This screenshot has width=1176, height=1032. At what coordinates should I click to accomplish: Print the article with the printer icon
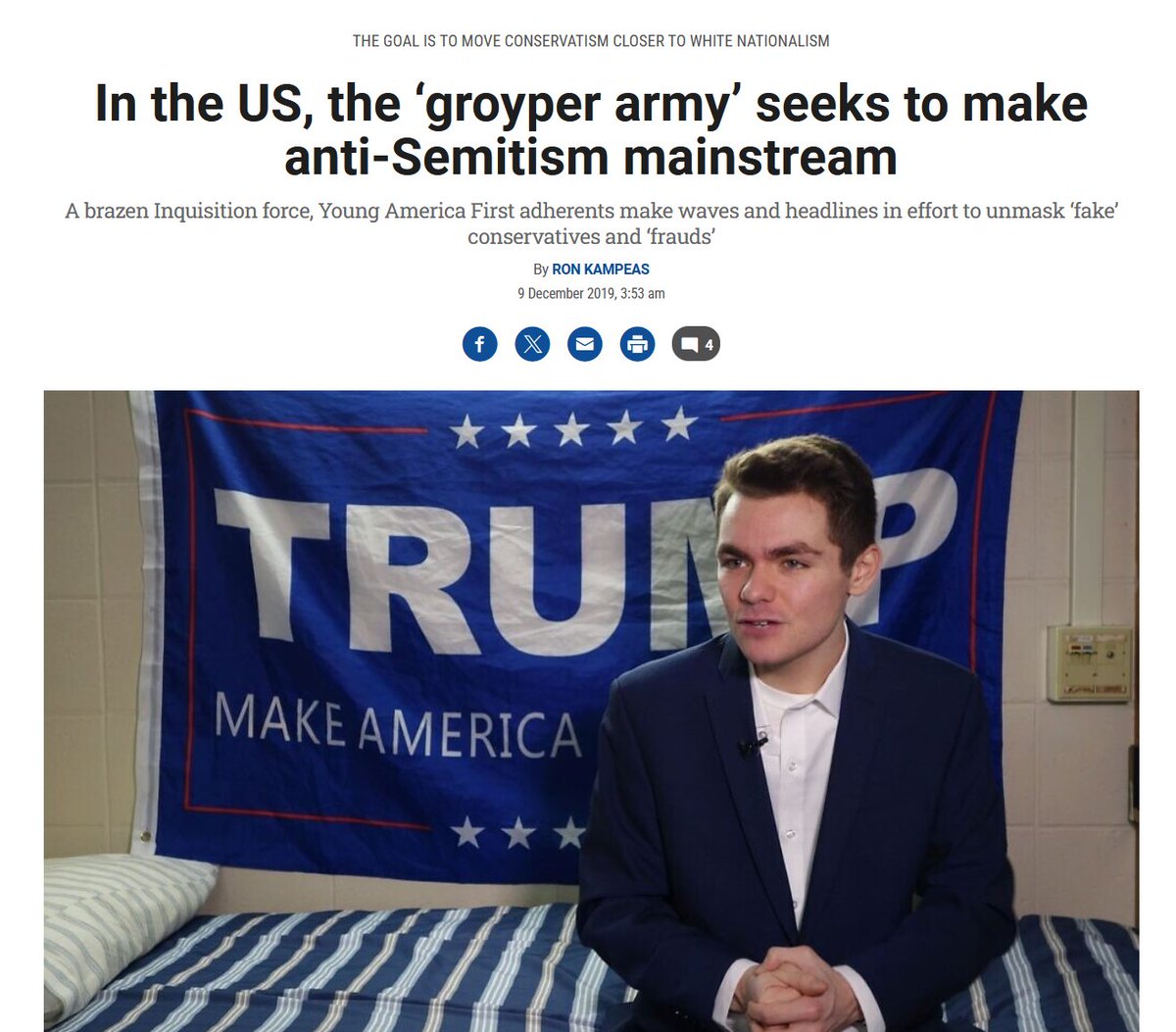(x=638, y=344)
